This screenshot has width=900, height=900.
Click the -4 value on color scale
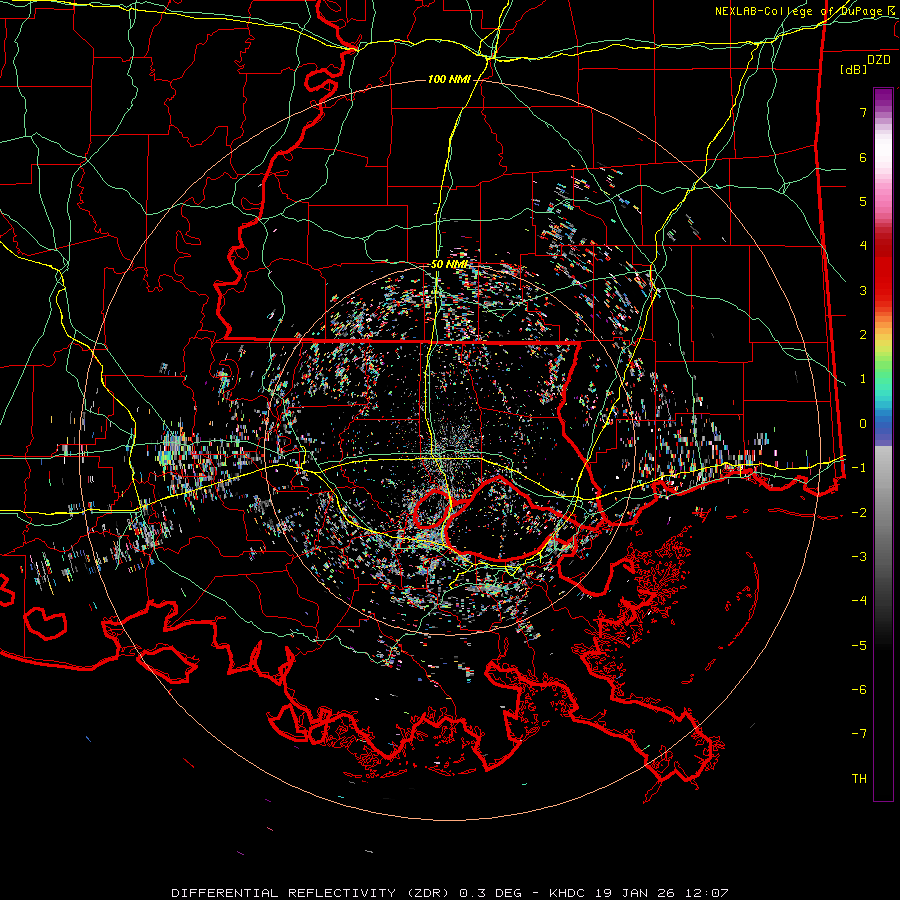point(859,601)
